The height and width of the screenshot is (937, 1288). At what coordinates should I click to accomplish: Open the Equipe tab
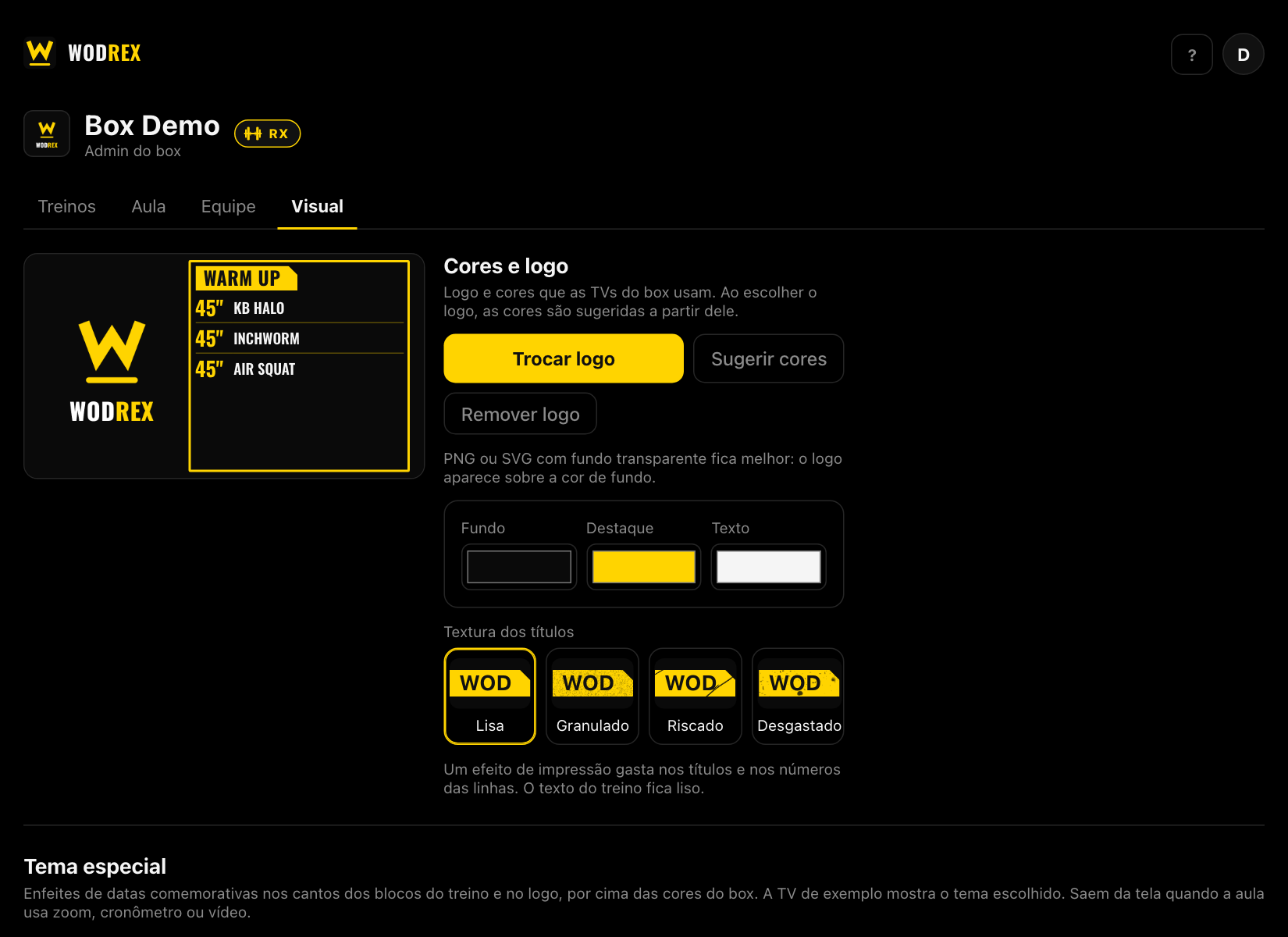[229, 206]
